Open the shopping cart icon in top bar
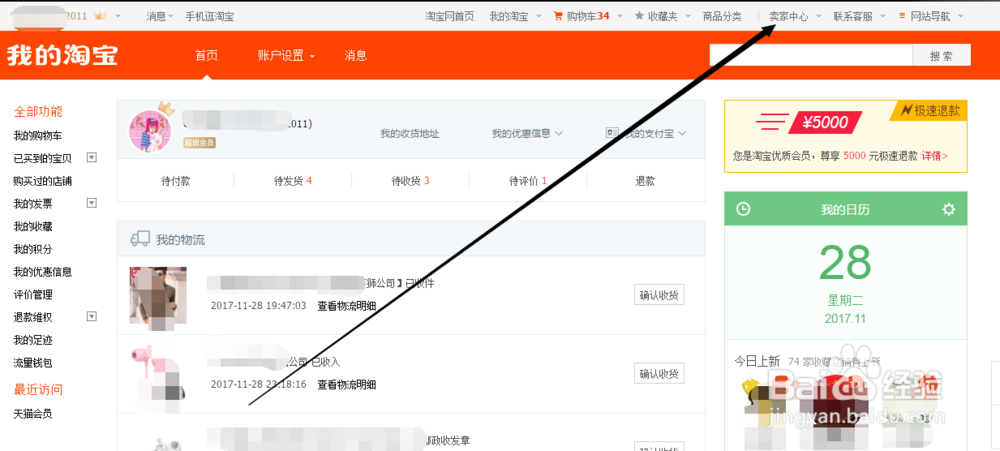 (559, 16)
